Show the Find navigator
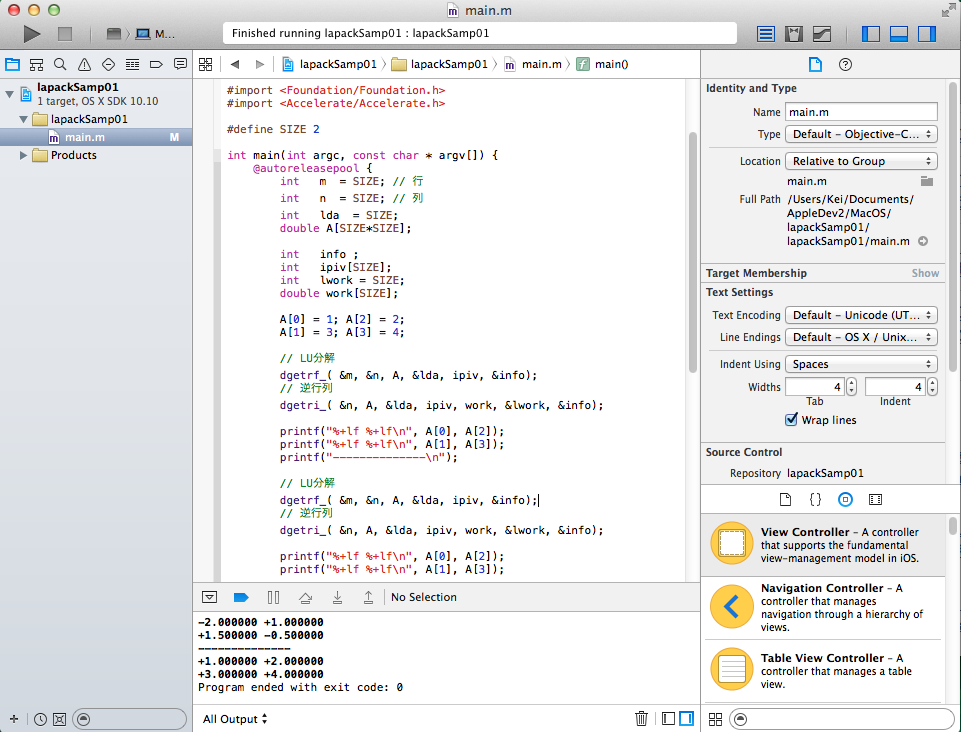Viewport: 961px width, 732px height. pos(60,65)
